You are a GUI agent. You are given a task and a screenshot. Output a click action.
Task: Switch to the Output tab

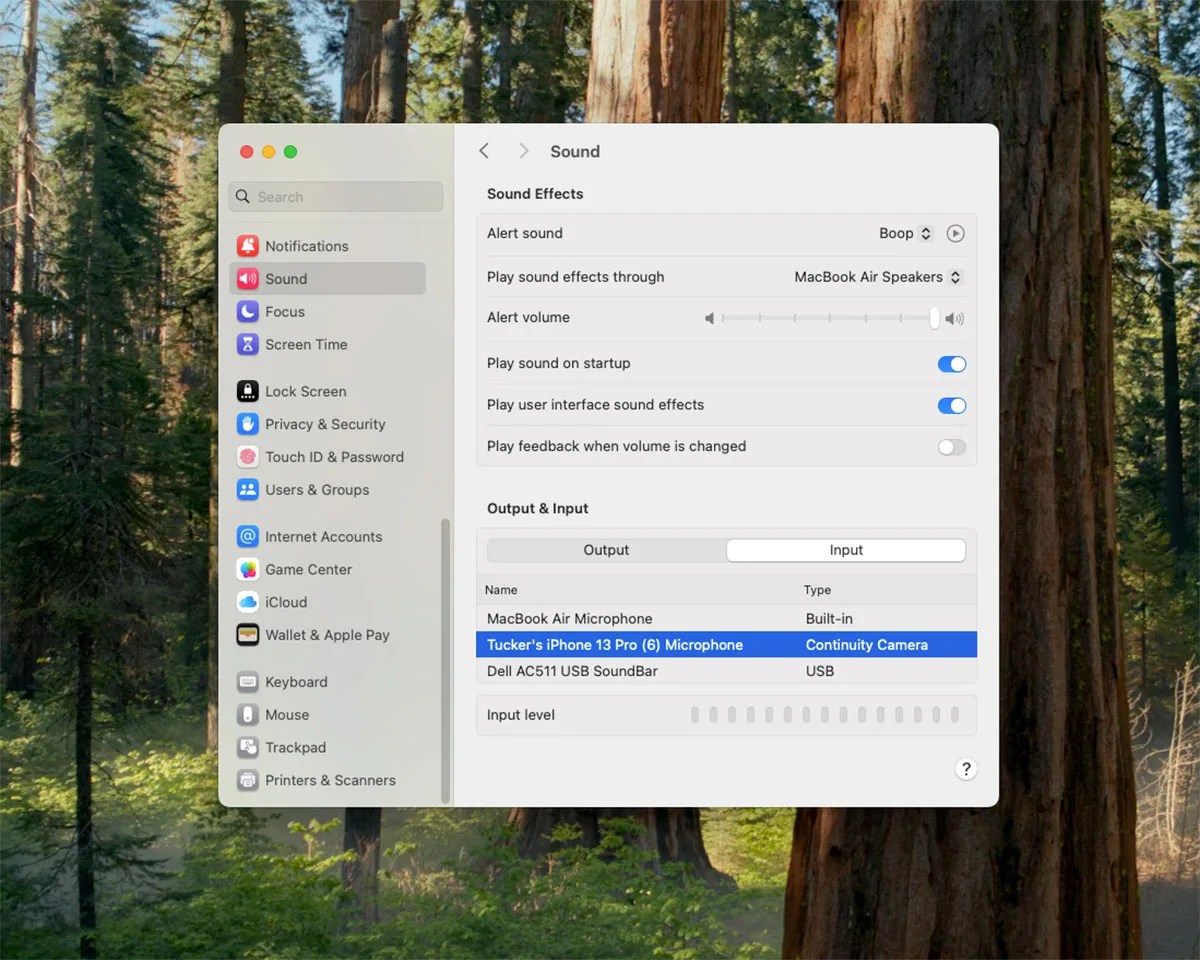click(606, 550)
